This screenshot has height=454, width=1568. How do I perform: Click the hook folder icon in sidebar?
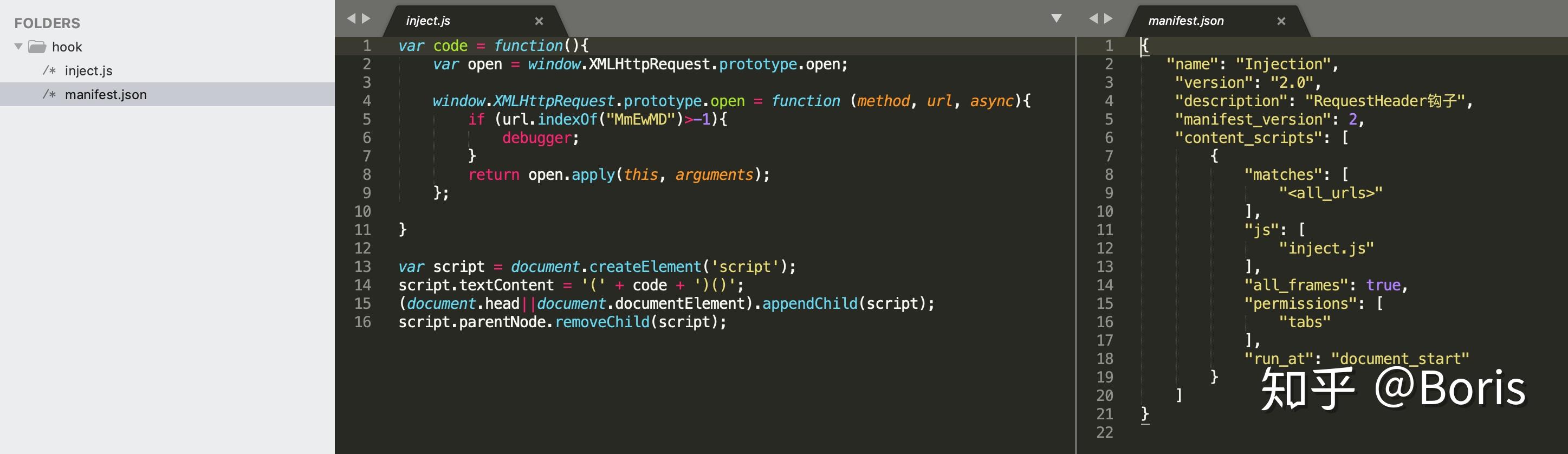pos(37,47)
